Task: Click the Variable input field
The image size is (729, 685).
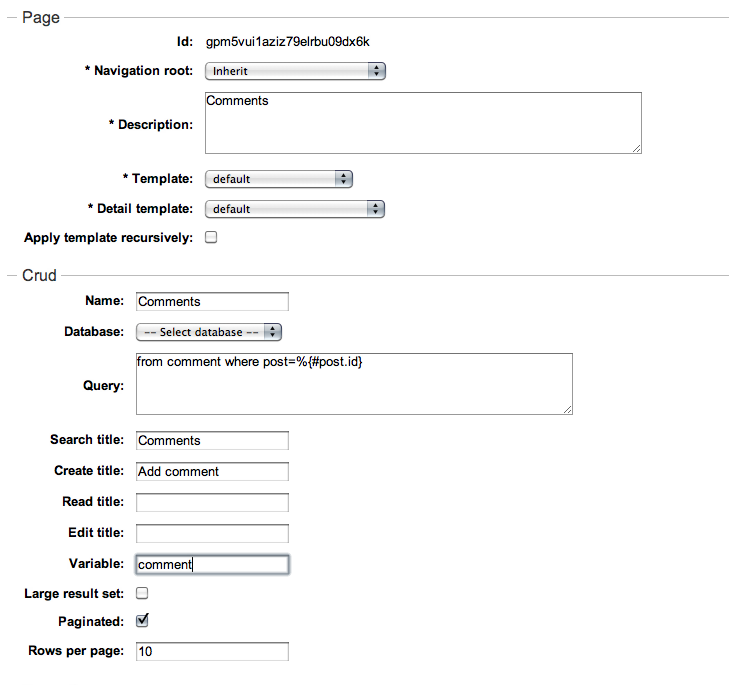Action: tap(212, 564)
